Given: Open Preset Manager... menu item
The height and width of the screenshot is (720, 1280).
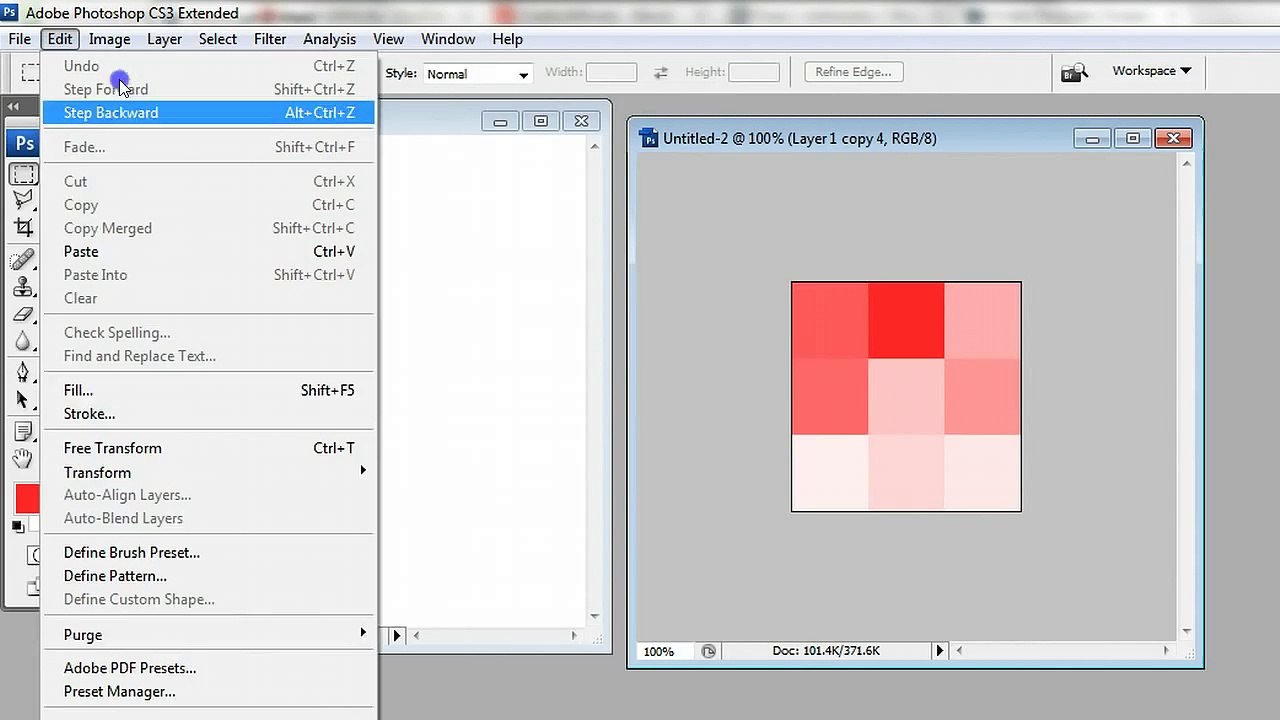Looking at the screenshot, I should [x=209, y=692].
